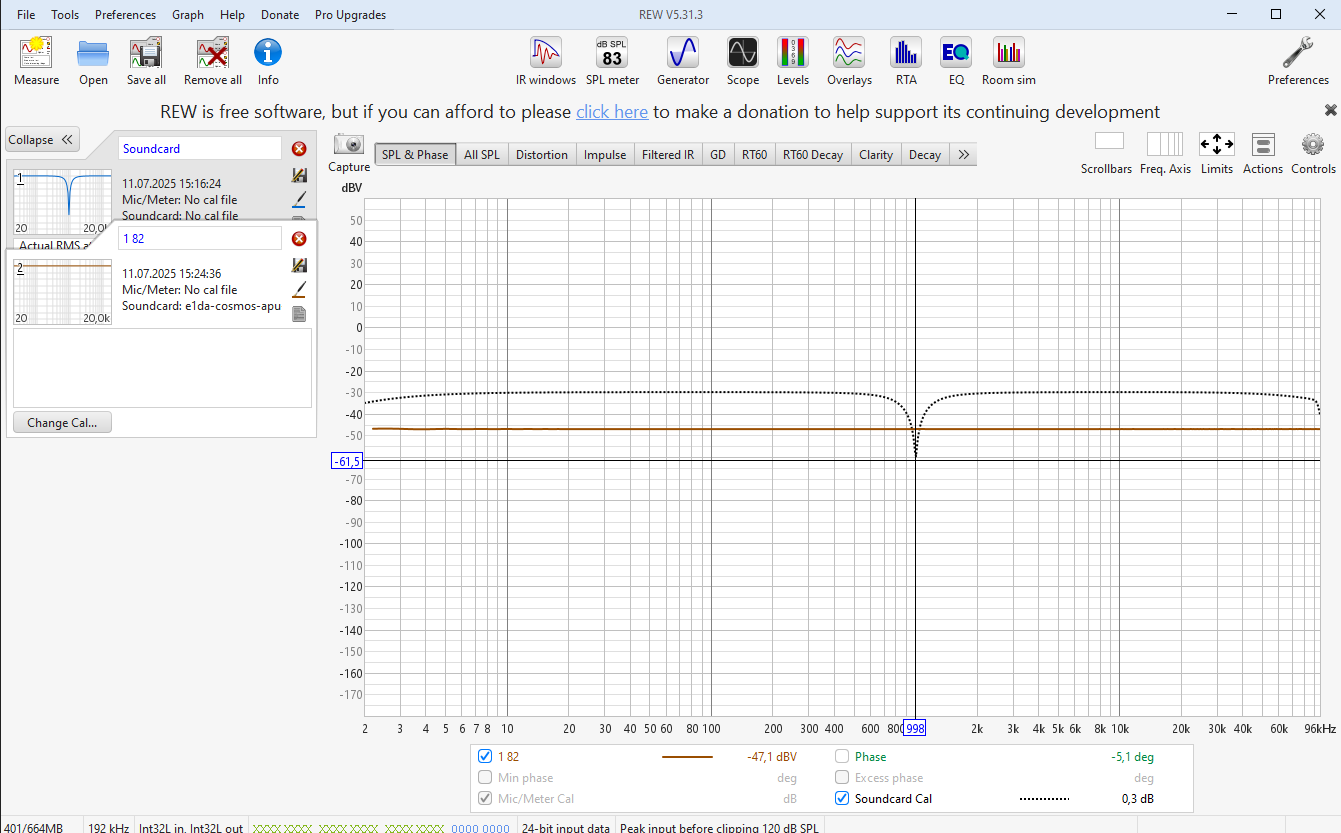The width and height of the screenshot is (1341, 833).
Task: Show the Info window
Action: [x=268, y=61]
